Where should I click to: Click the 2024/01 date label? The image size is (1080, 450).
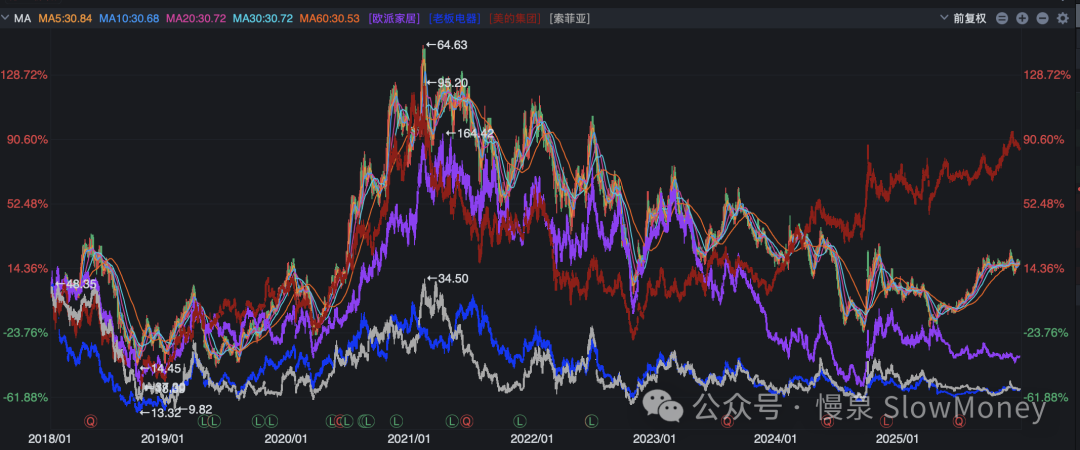click(x=775, y=438)
